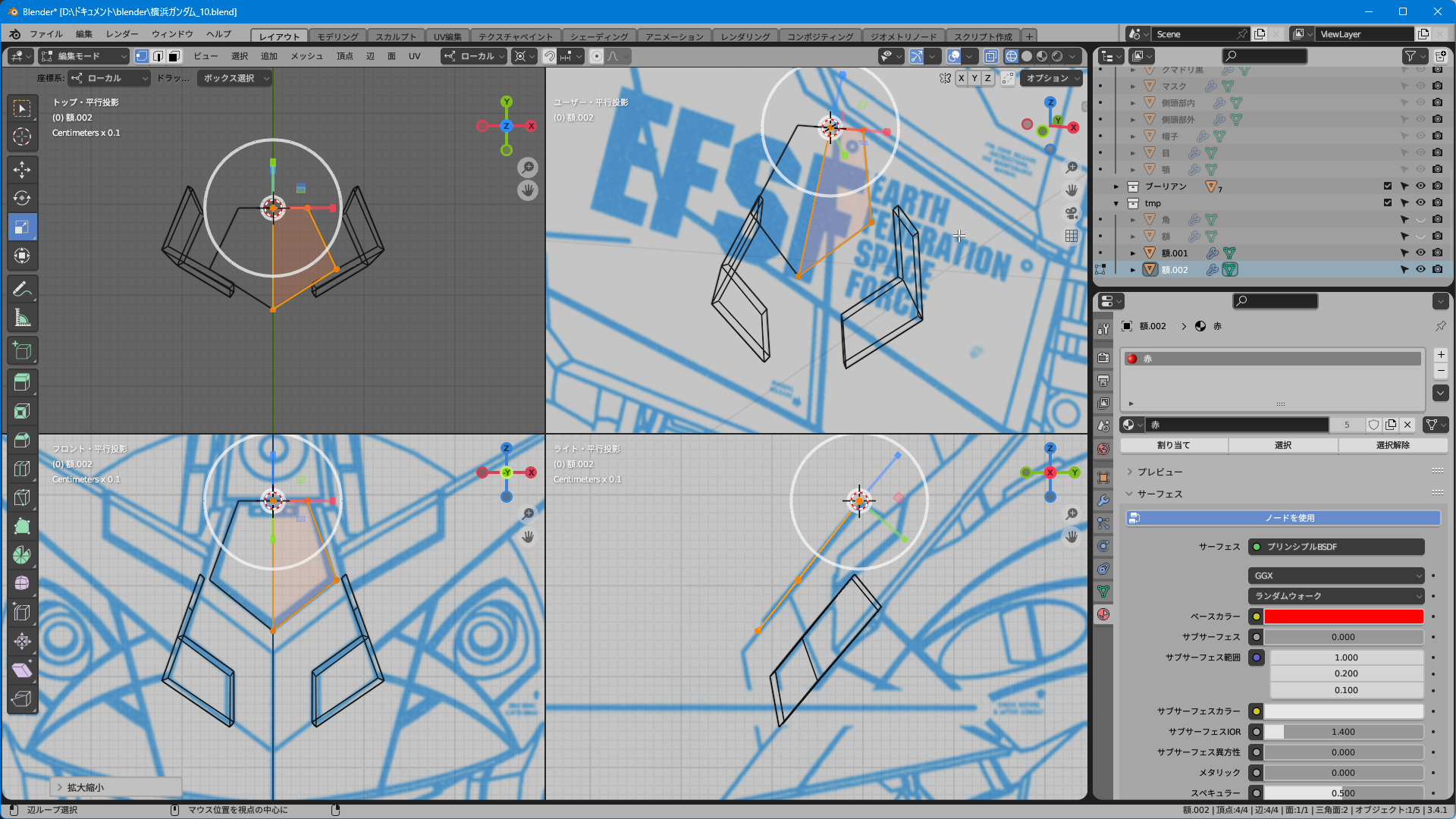Viewport: 1456px width, 819px height.
Task: Open the GGX distribution dropdown
Action: coord(1336,576)
